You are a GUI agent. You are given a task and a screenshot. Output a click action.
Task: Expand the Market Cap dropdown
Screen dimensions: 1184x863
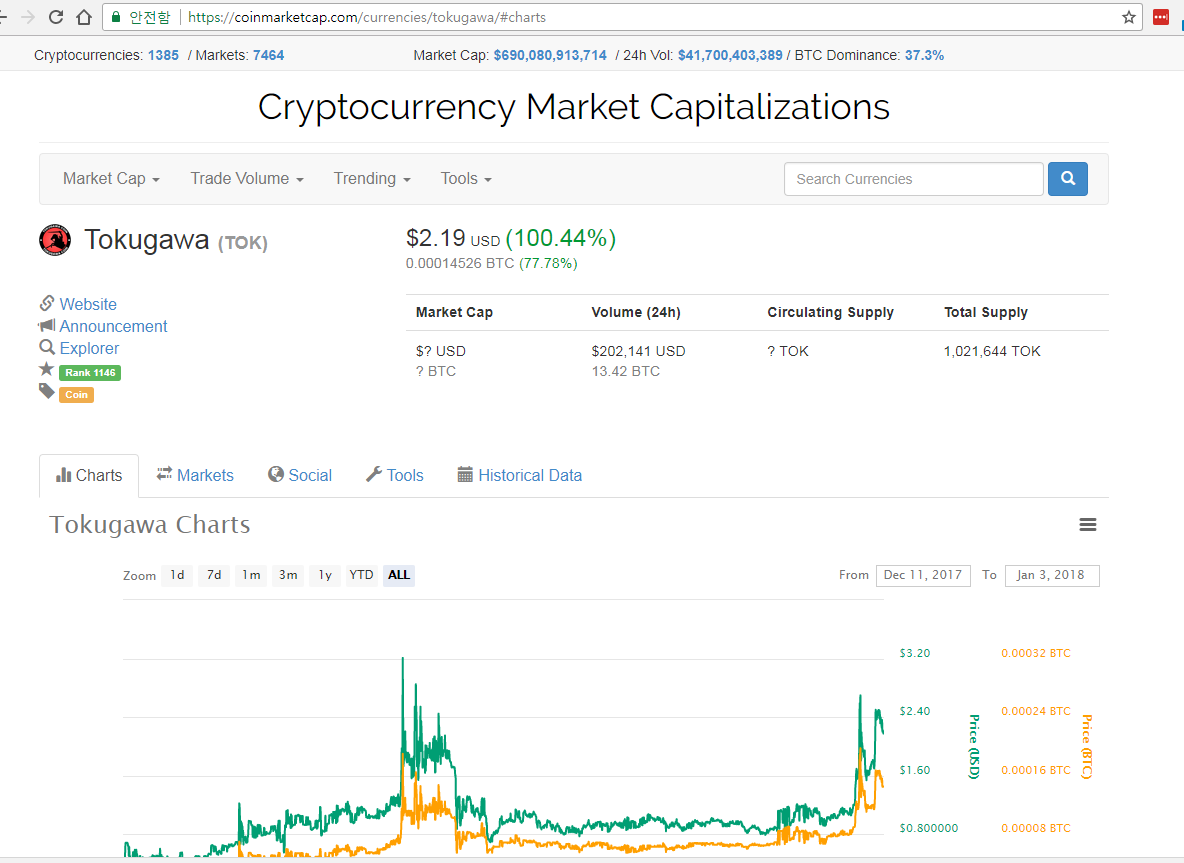pyautogui.click(x=111, y=179)
